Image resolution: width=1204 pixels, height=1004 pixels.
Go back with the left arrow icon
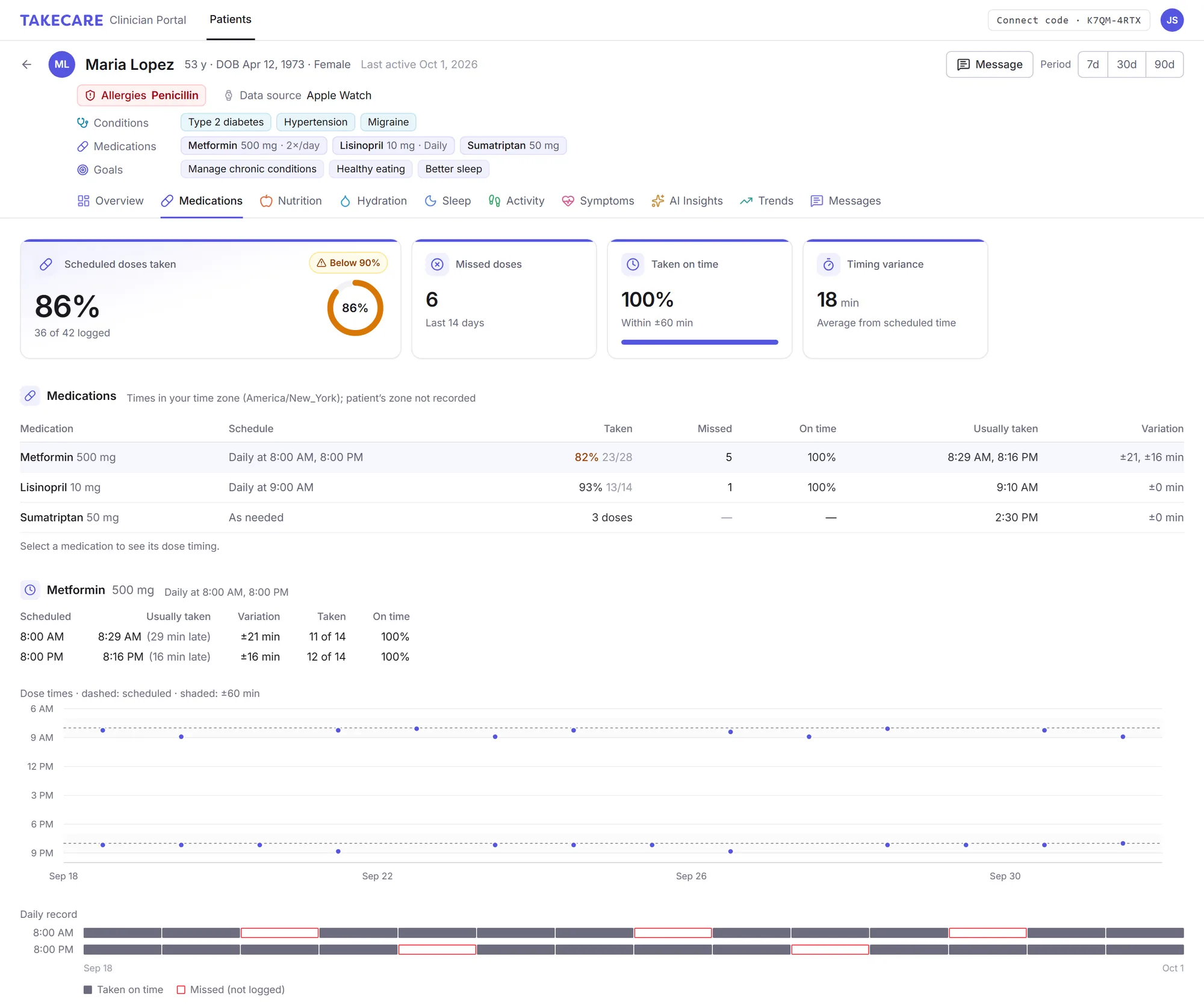[26, 64]
